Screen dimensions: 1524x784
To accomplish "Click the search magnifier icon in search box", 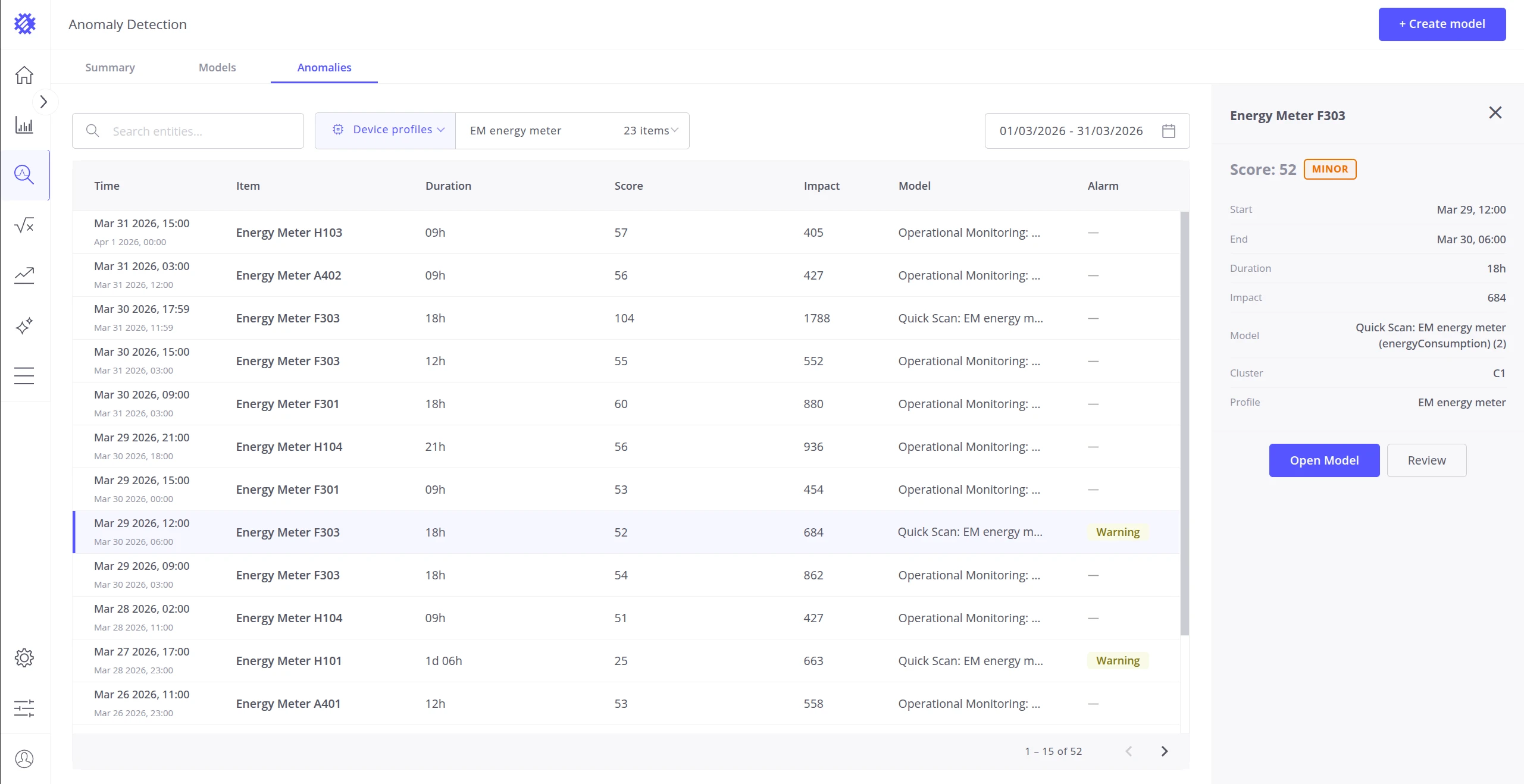I will (92, 131).
